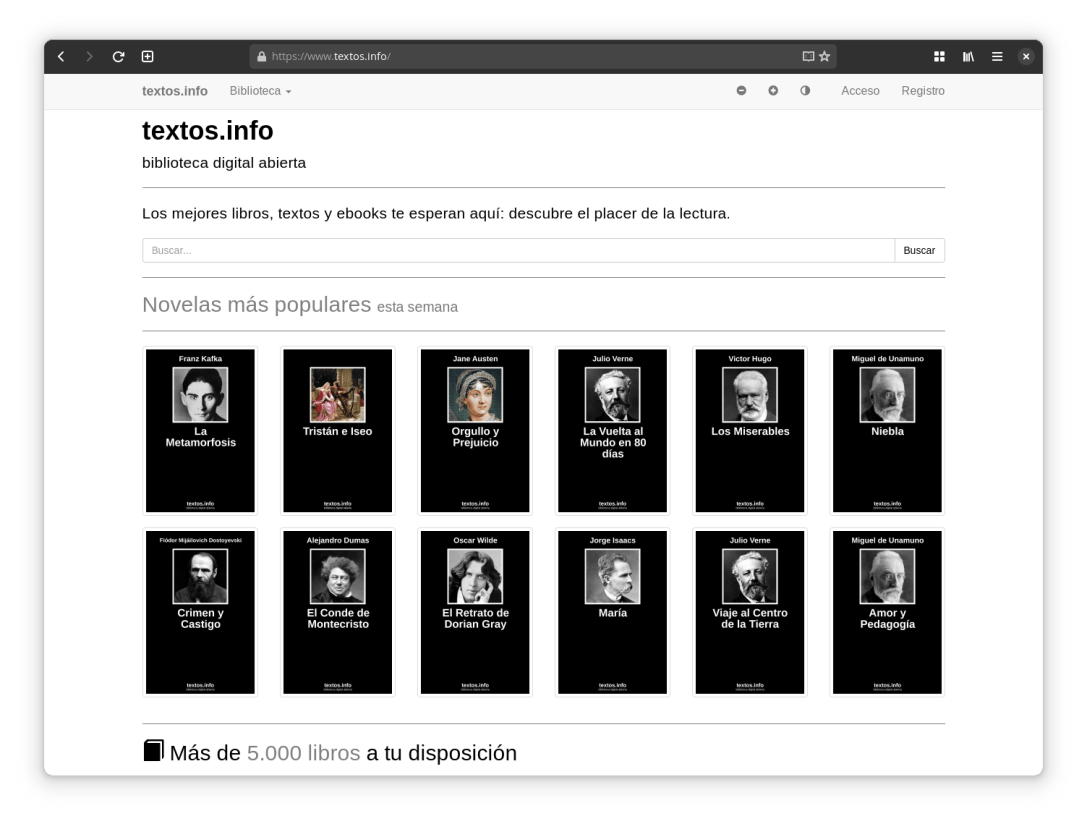Open the browser hamburger menu
The height and width of the screenshot is (824, 1087).
(x=997, y=56)
